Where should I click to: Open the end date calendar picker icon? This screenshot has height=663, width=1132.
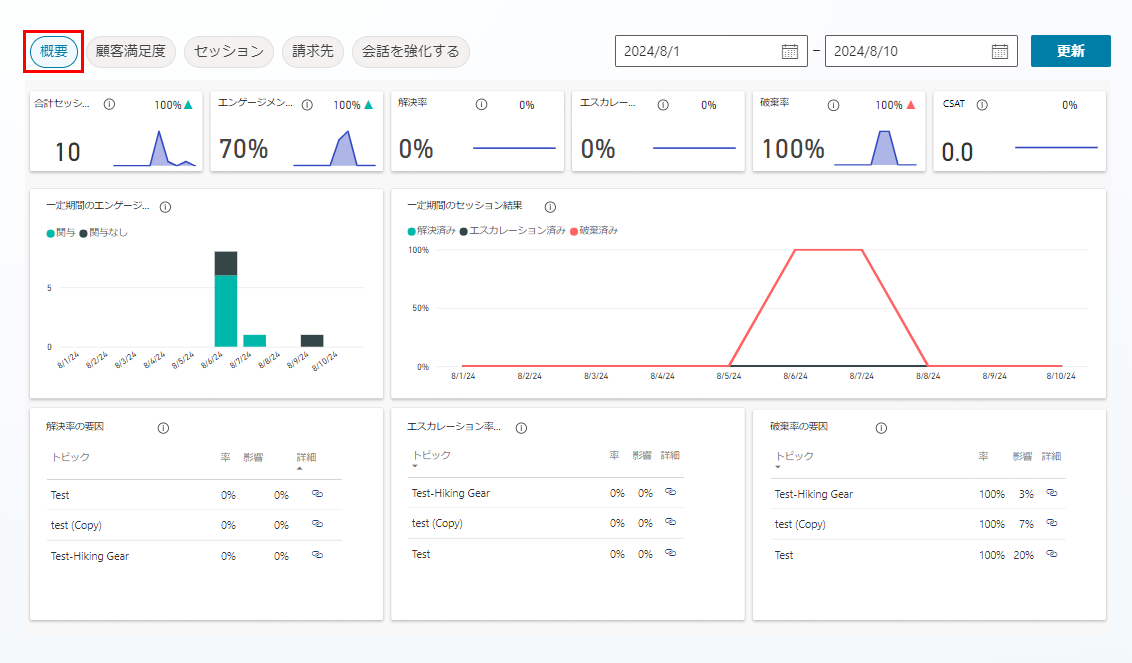999,51
